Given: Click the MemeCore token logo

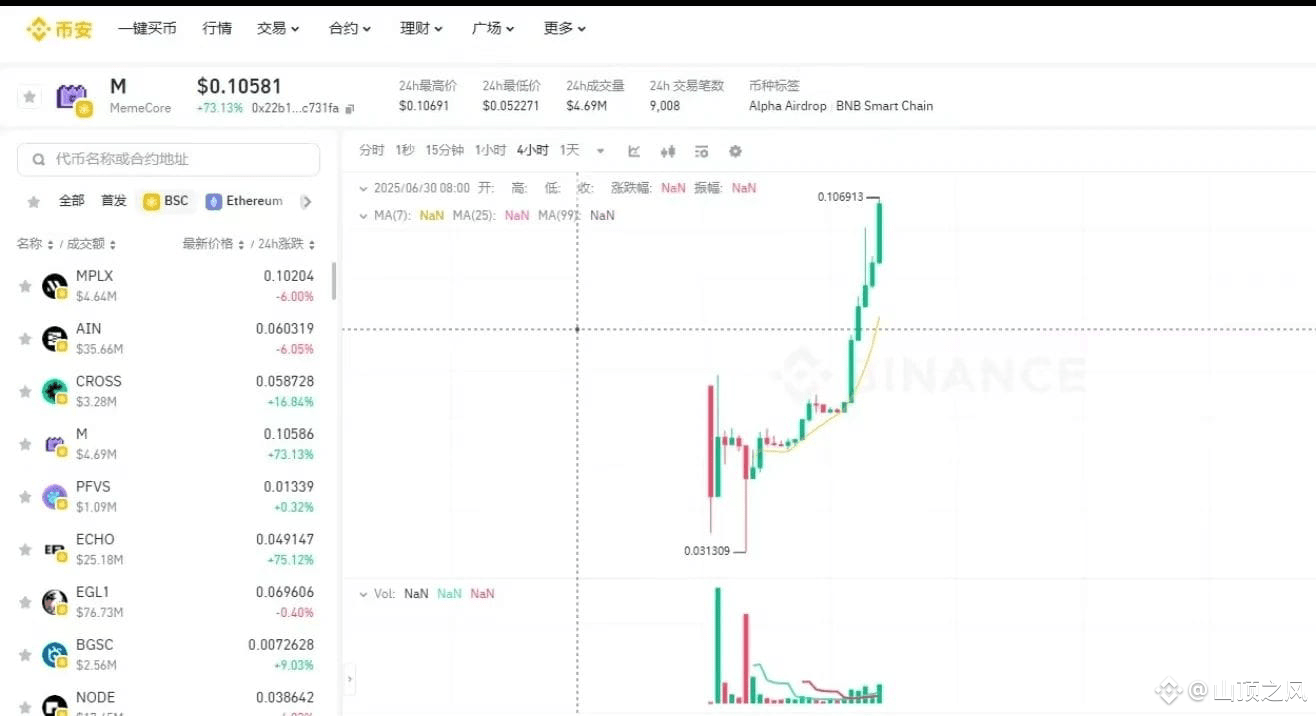Looking at the screenshot, I should (x=74, y=98).
